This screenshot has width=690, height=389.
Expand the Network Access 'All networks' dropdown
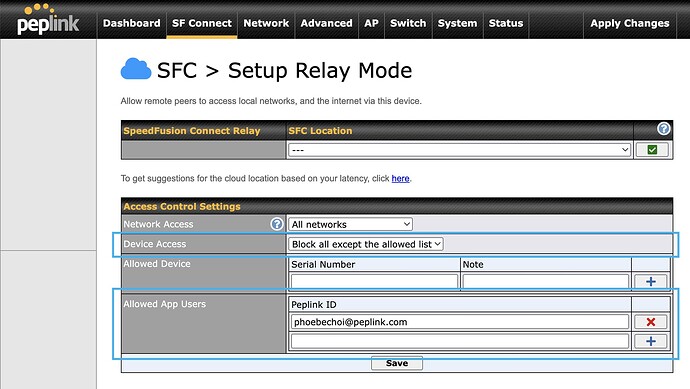tap(350, 224)
